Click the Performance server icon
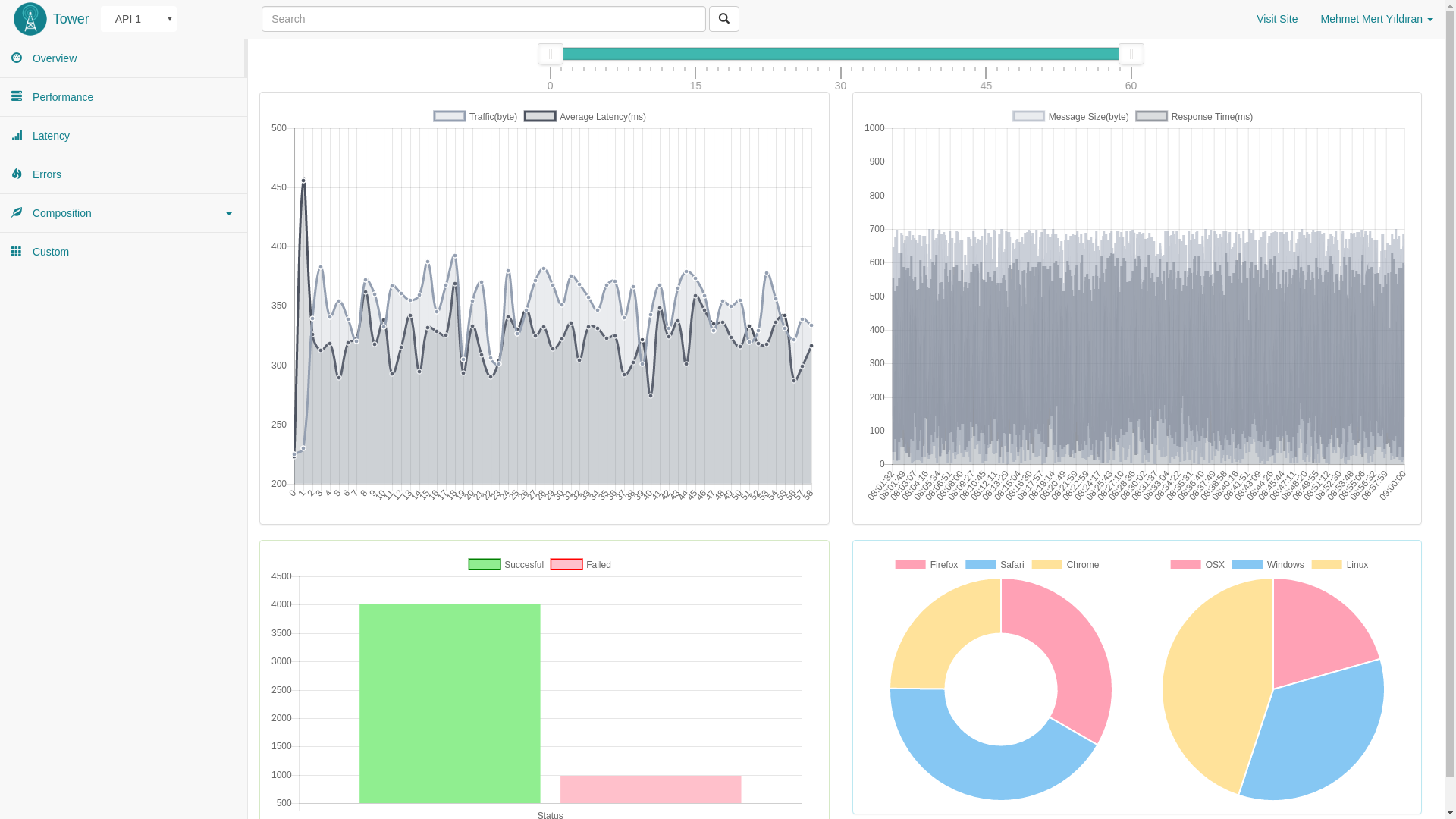 [x=17, y=96]
